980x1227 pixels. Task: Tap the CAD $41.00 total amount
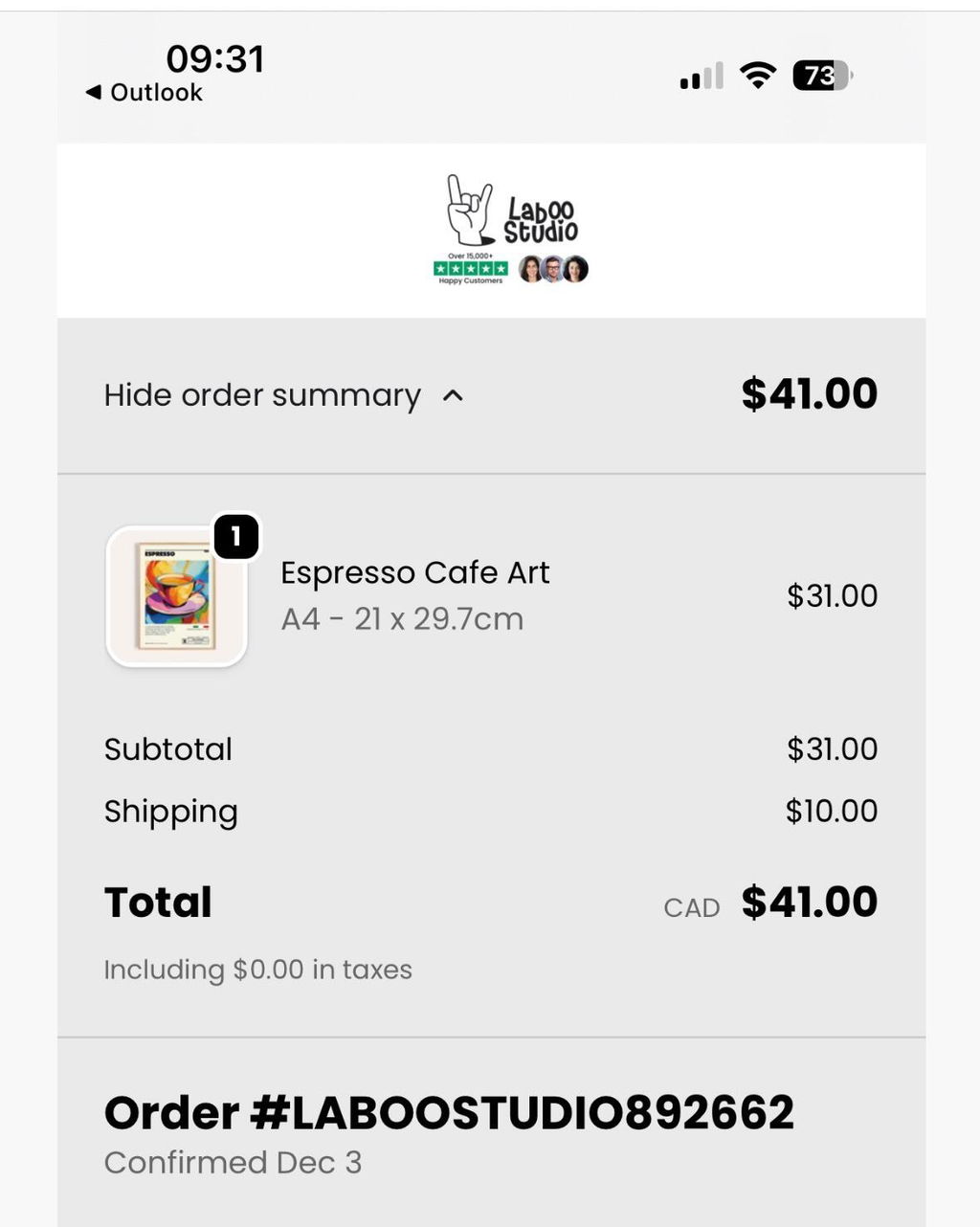(x=770, y=903)
